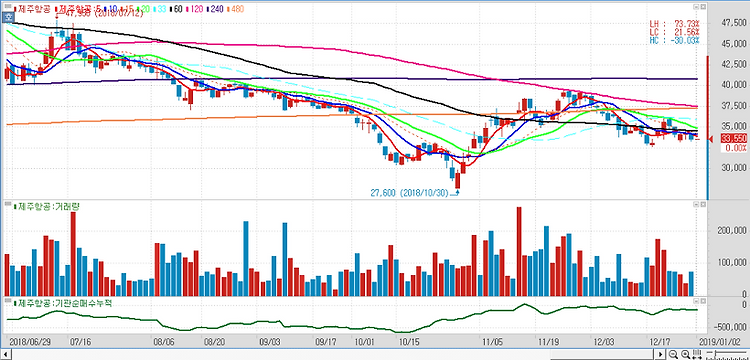Maximize the 기관순매수누적 pane
This screenshot has width=750, height=360.
pyautogui.click(x=703, y=301)
